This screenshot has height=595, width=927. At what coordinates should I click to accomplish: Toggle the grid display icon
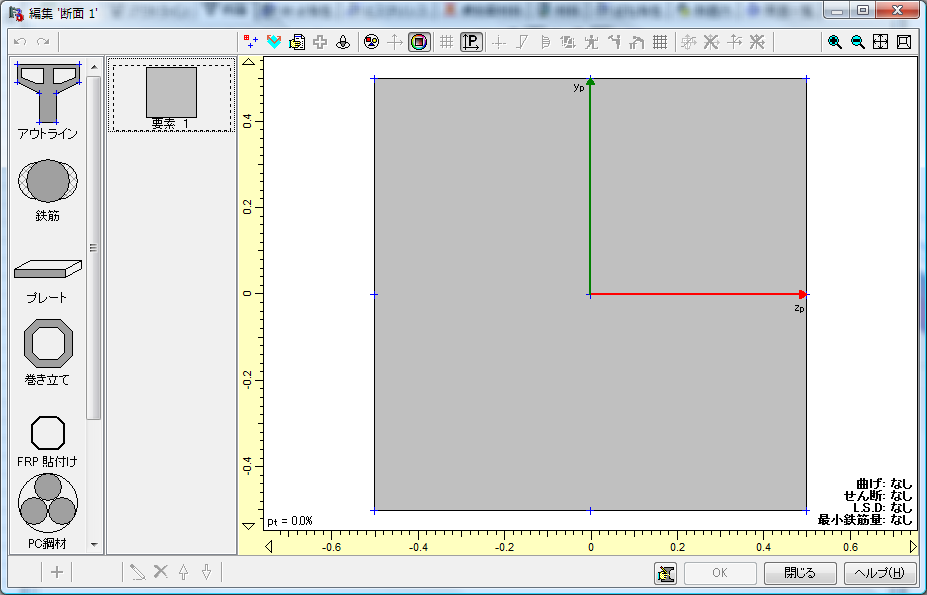(x=446, y=42)
